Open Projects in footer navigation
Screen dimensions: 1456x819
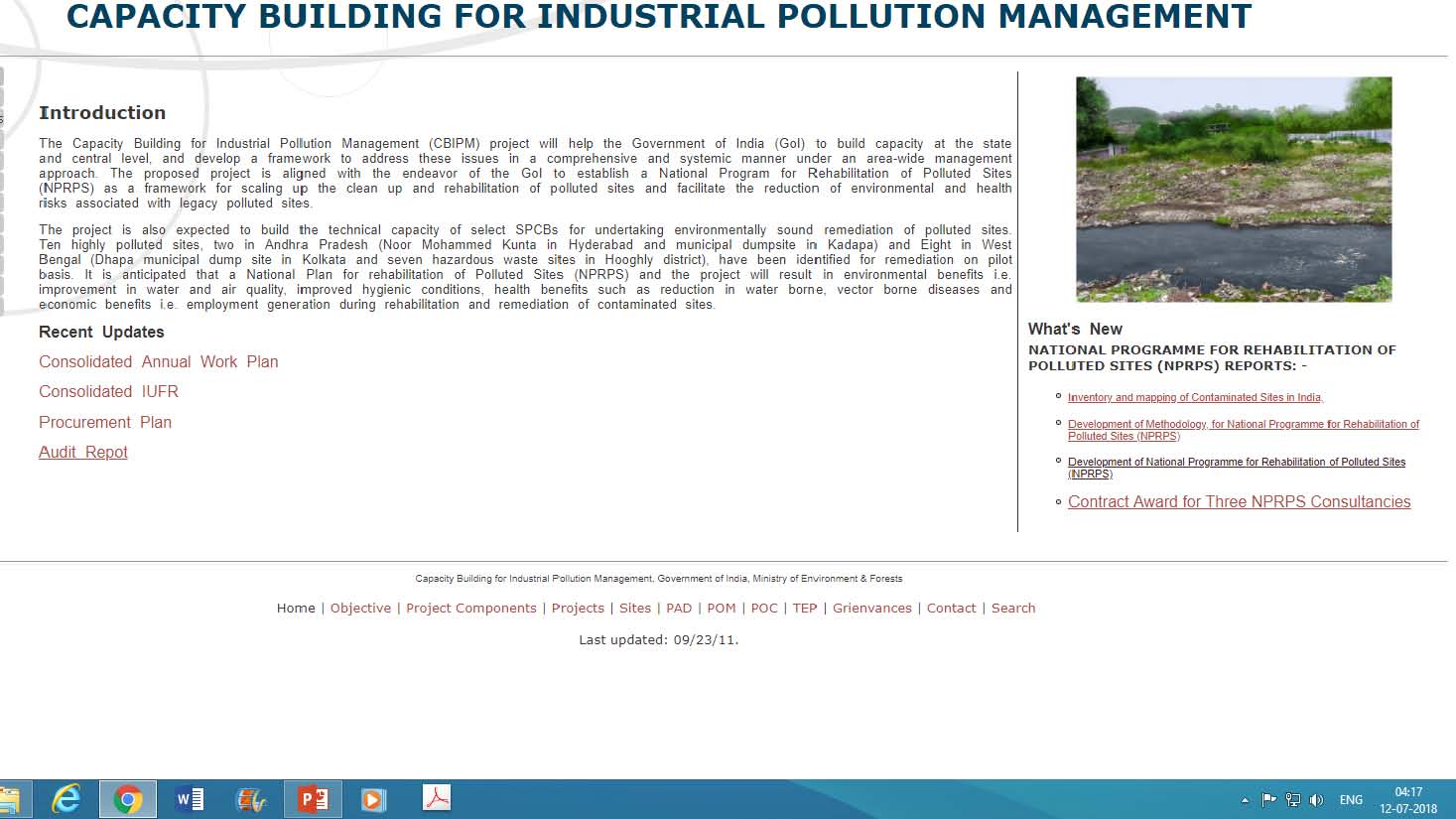578,609
